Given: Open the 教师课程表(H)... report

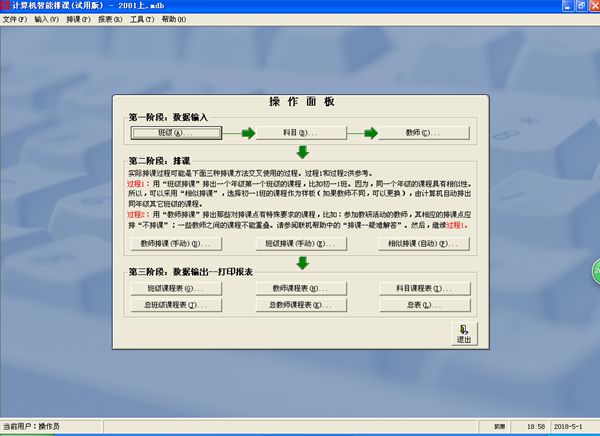Looking at the screenshot, I should pyautogui.click(x=301, y=289).
